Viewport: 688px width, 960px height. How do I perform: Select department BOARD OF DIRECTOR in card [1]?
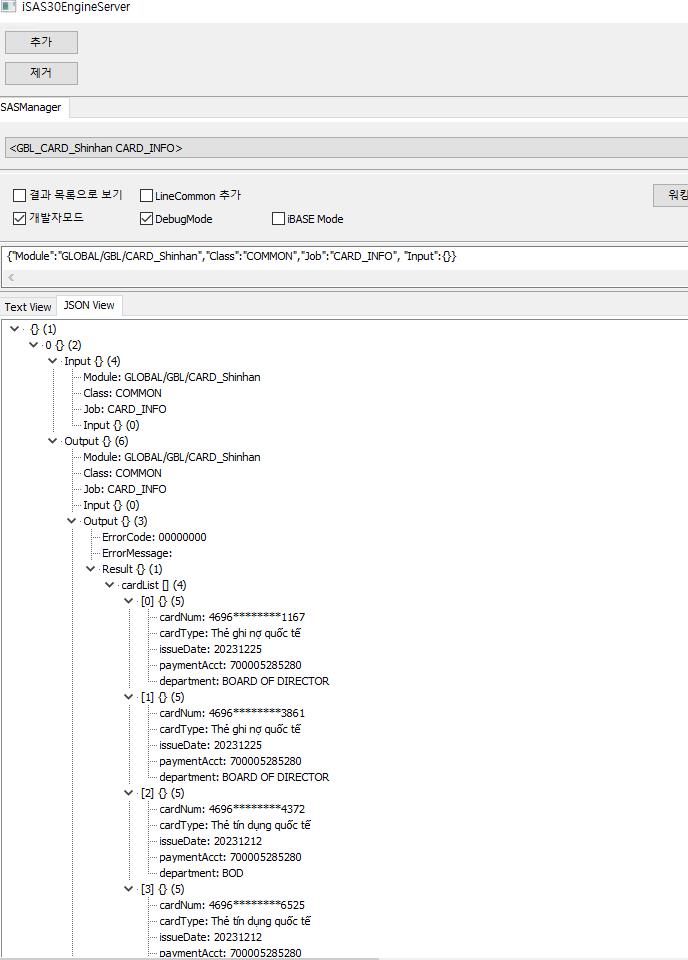click(x=244, y=777)
